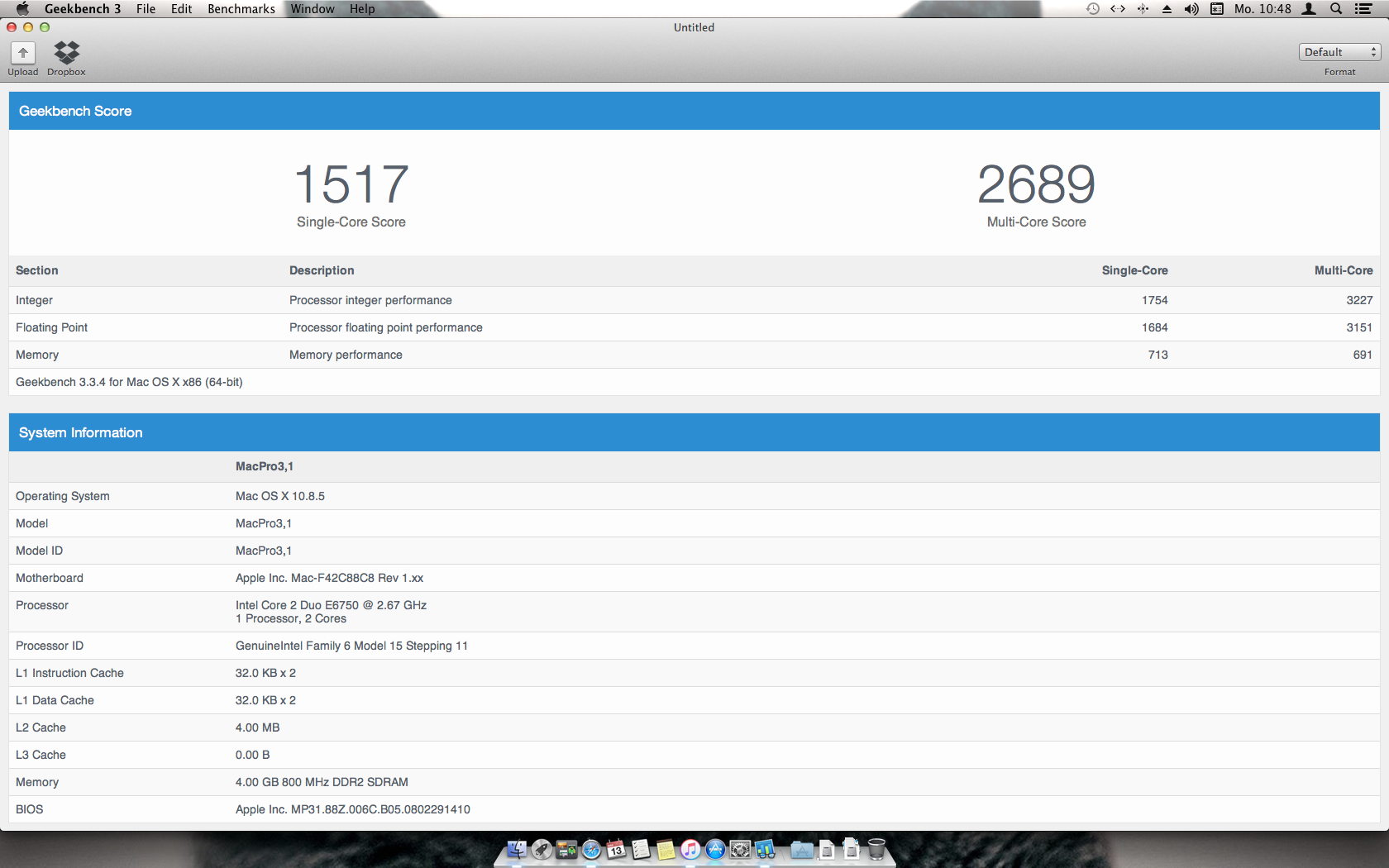Open the Help menu

(x=362, y=8)
